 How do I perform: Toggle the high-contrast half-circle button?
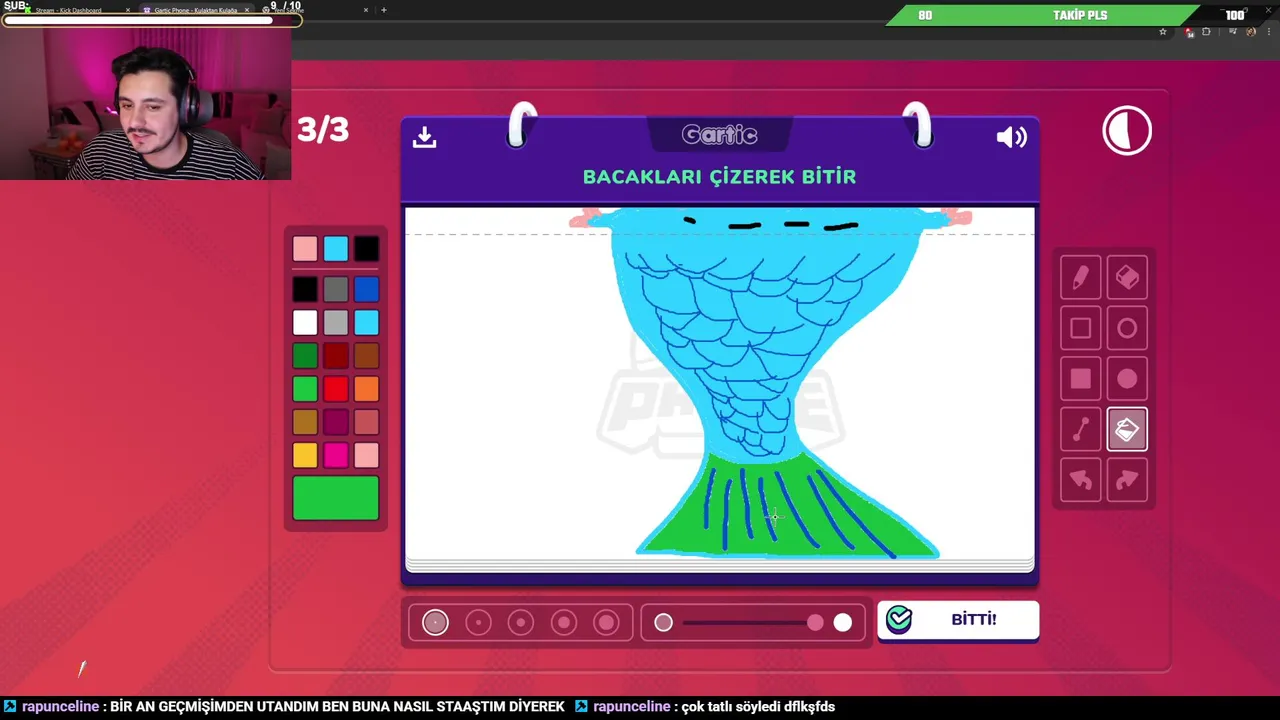coord(1127,131)
